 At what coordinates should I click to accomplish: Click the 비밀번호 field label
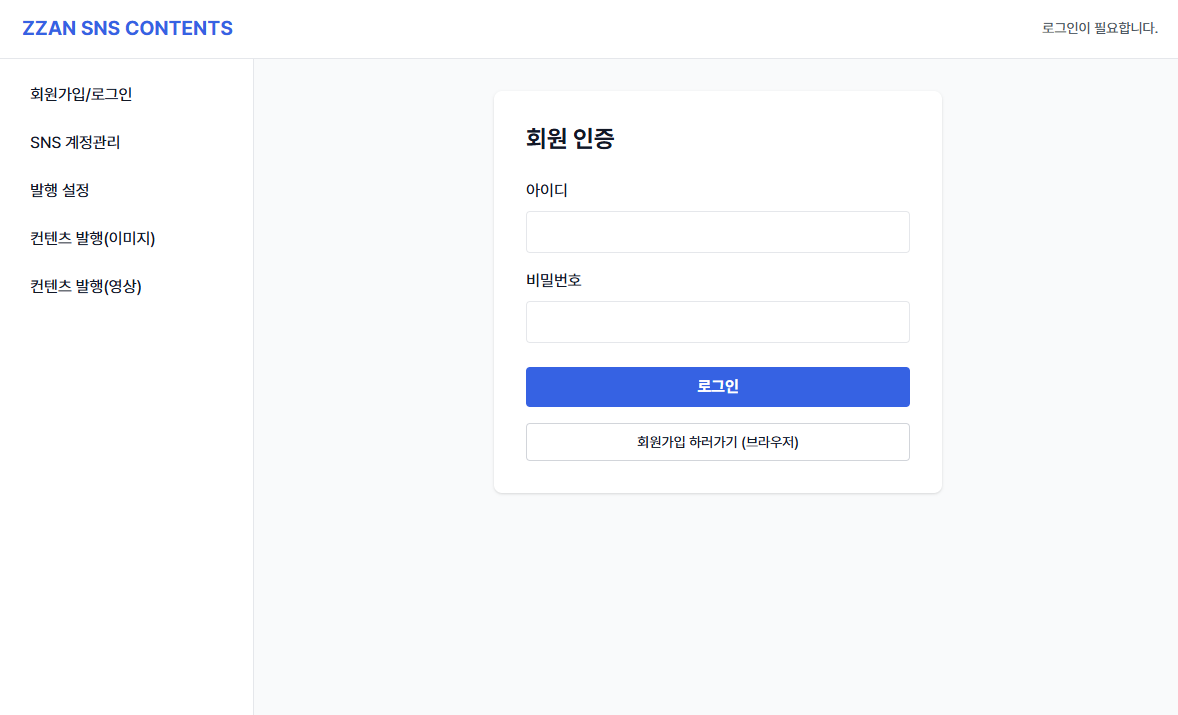(x=554, y=280)
